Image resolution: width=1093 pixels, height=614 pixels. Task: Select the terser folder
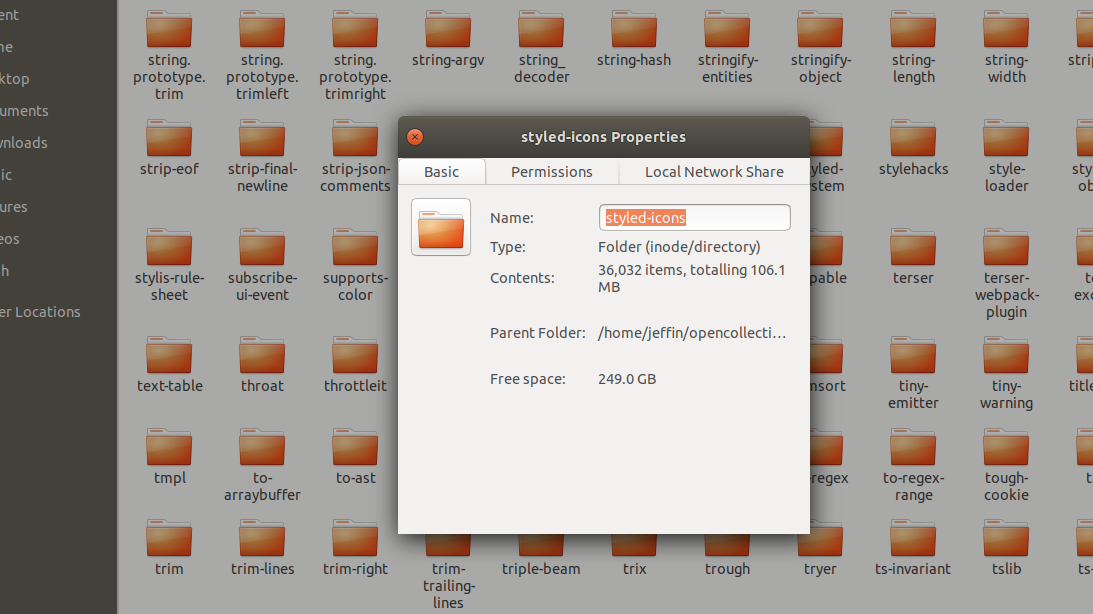coord(913,257)
